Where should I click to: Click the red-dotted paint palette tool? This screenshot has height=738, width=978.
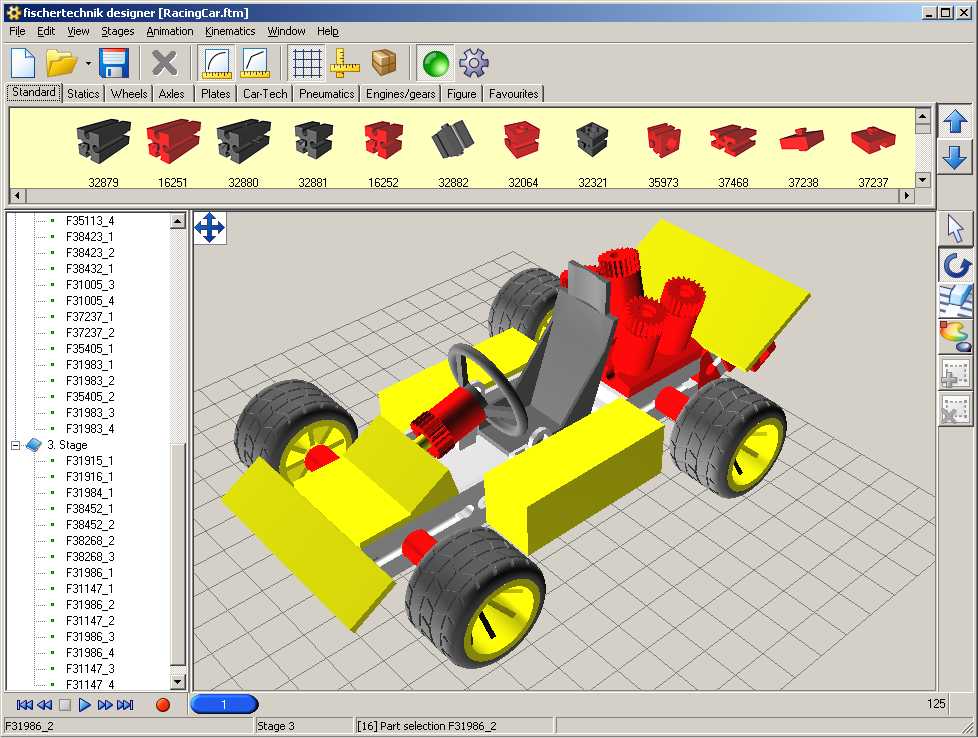pos(955,336)
